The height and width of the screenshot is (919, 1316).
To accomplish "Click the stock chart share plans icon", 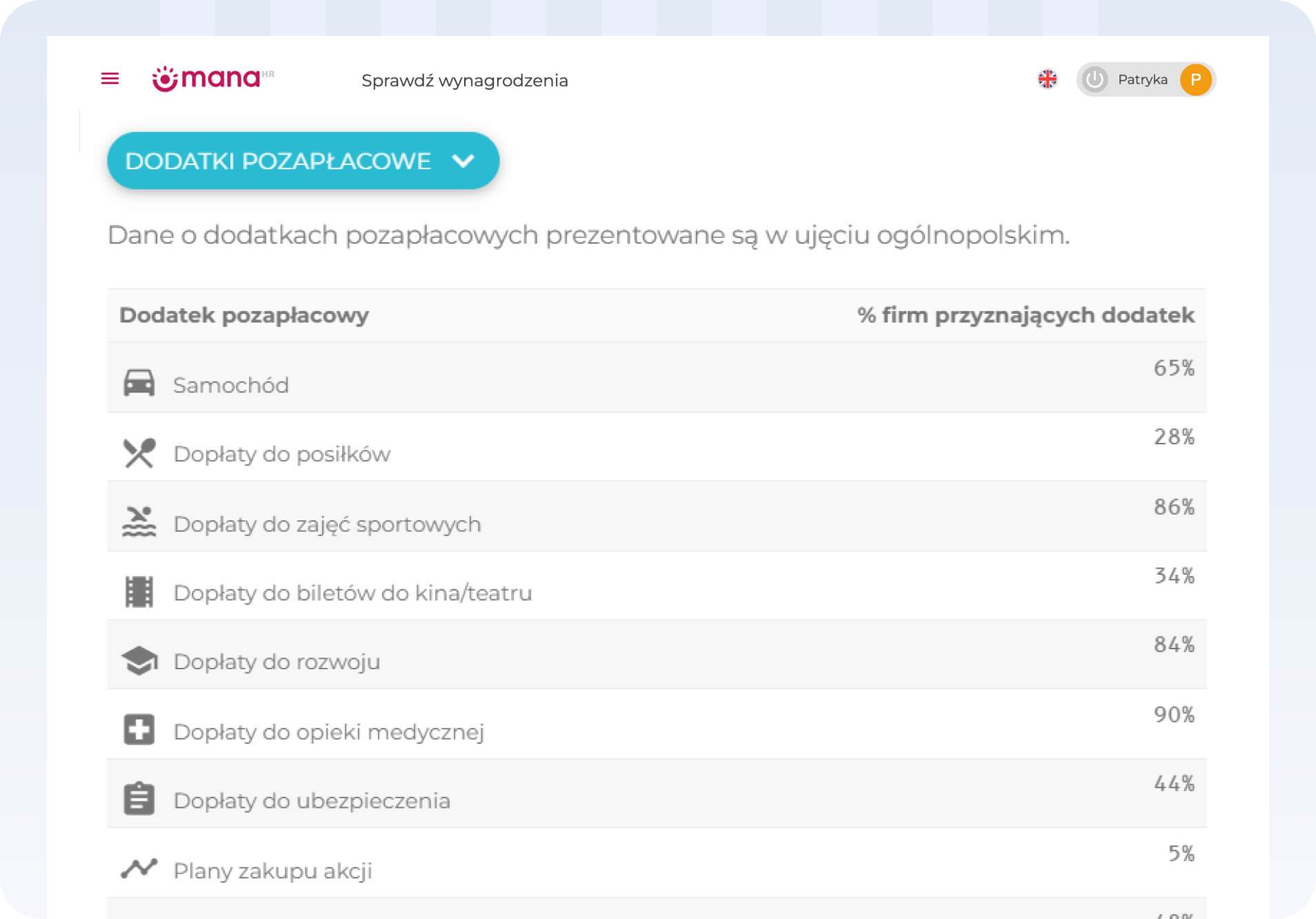I will click(139, 869).
